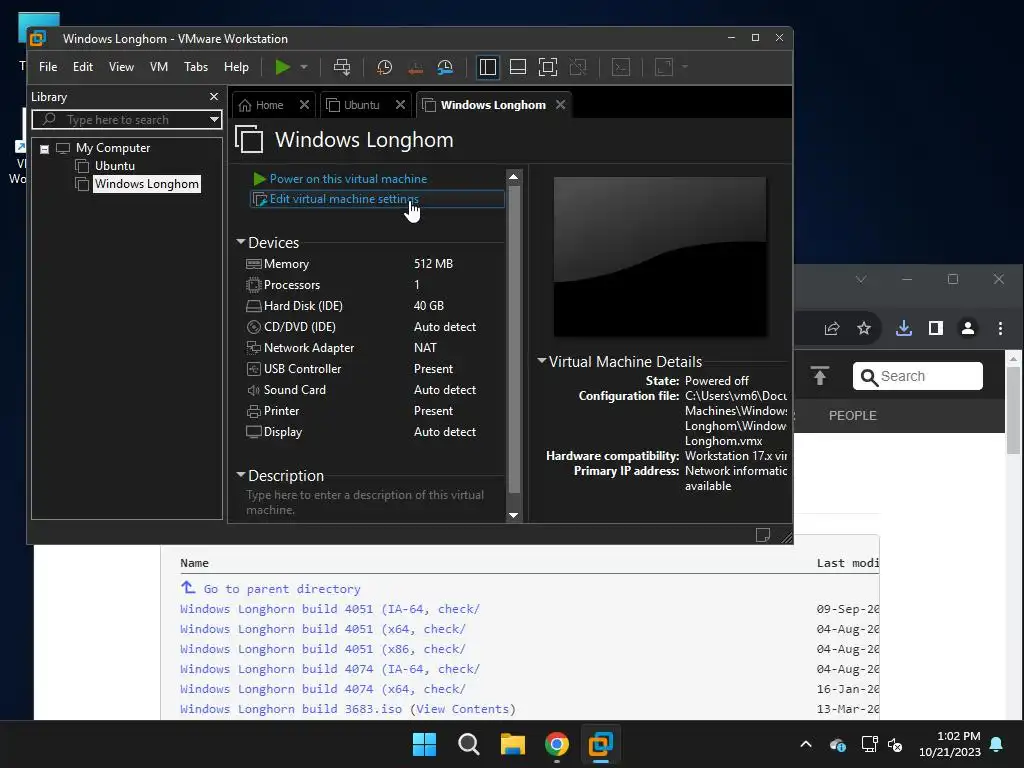Click Go to parent directory link
This screenshot has height=768, width=1024.
pyautogui.click(x=281, y=588)
